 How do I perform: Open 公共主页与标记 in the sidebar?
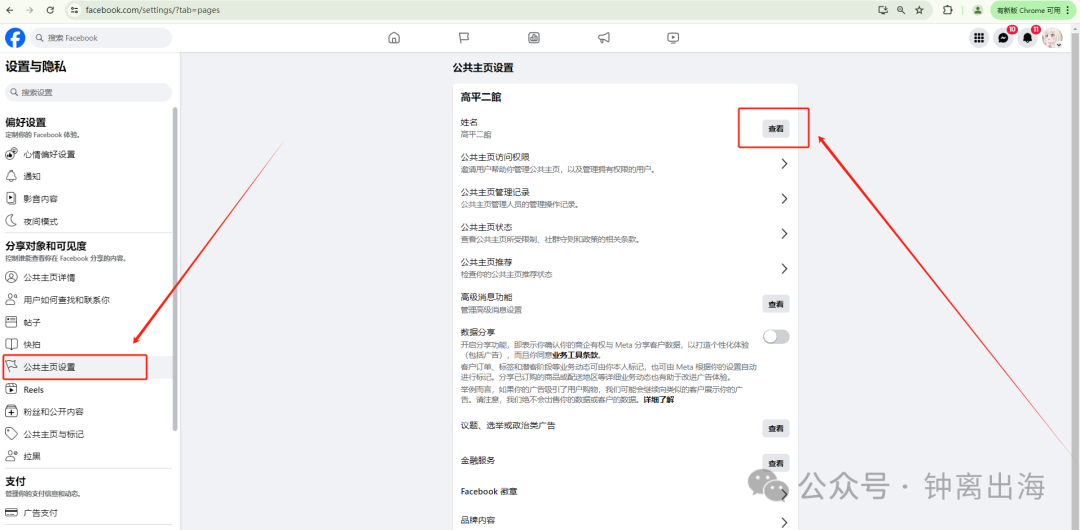[86, 434]
